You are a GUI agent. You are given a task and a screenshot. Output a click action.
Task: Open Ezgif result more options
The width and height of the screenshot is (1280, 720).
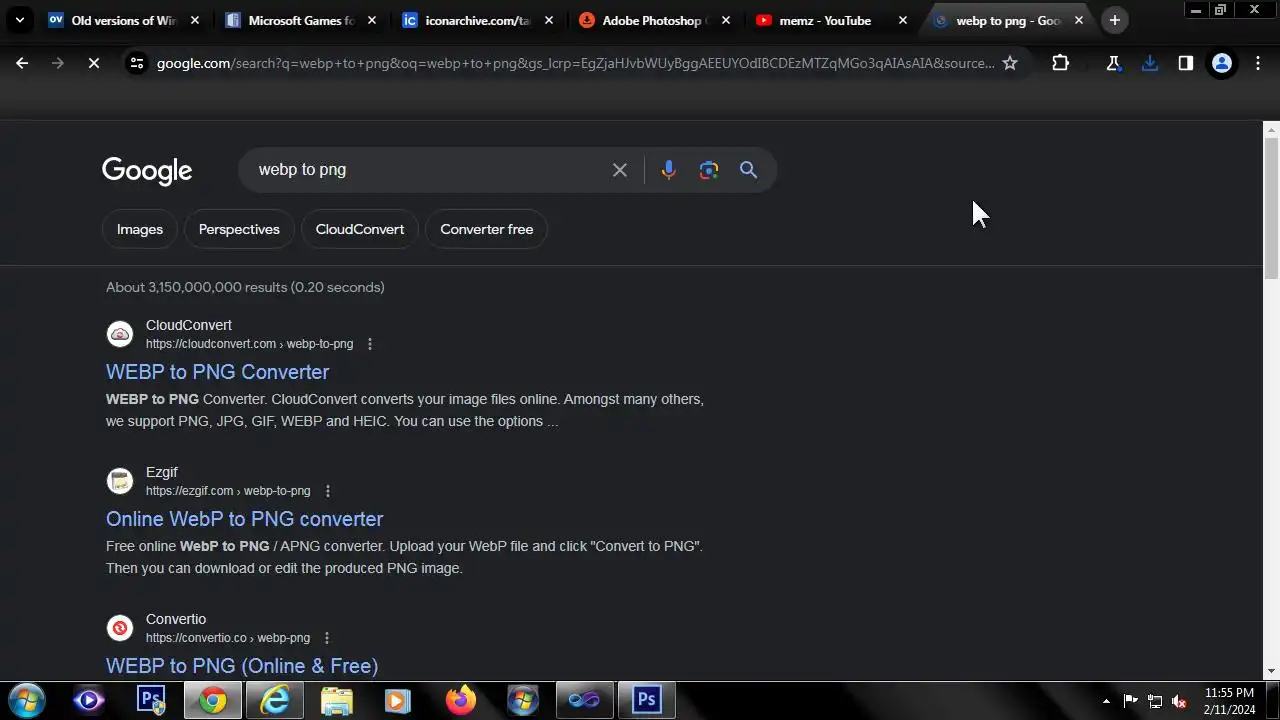click(x=327, y=491)
